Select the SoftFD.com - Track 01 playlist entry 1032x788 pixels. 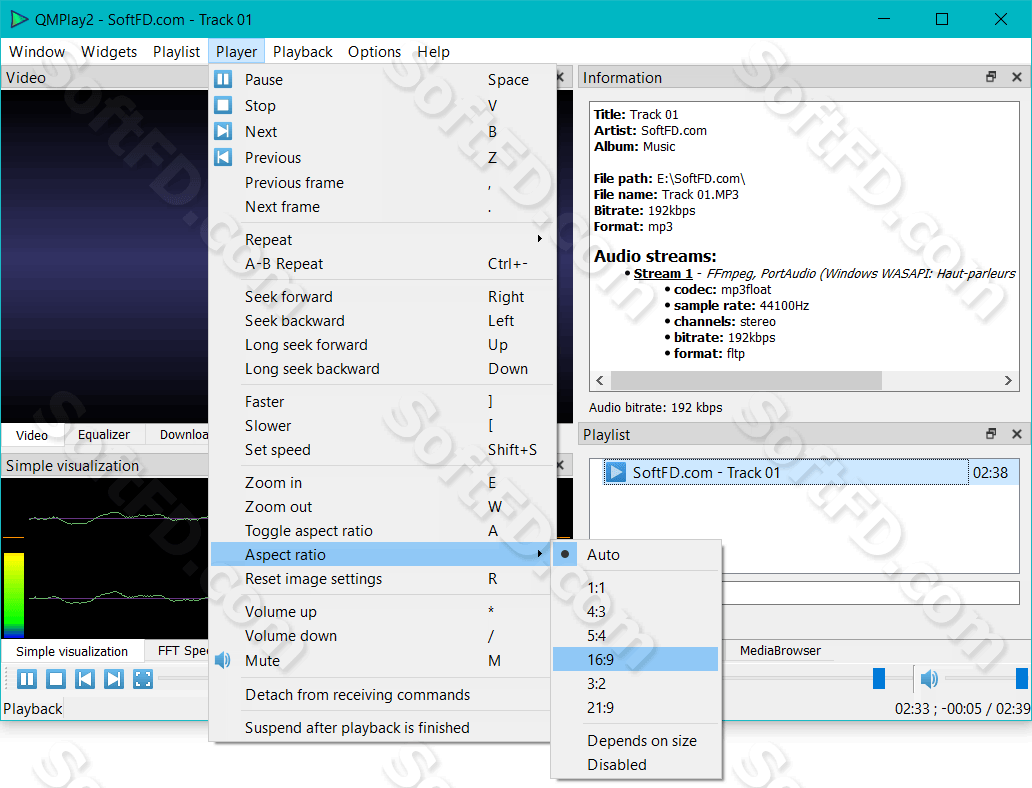click(811, 473)
